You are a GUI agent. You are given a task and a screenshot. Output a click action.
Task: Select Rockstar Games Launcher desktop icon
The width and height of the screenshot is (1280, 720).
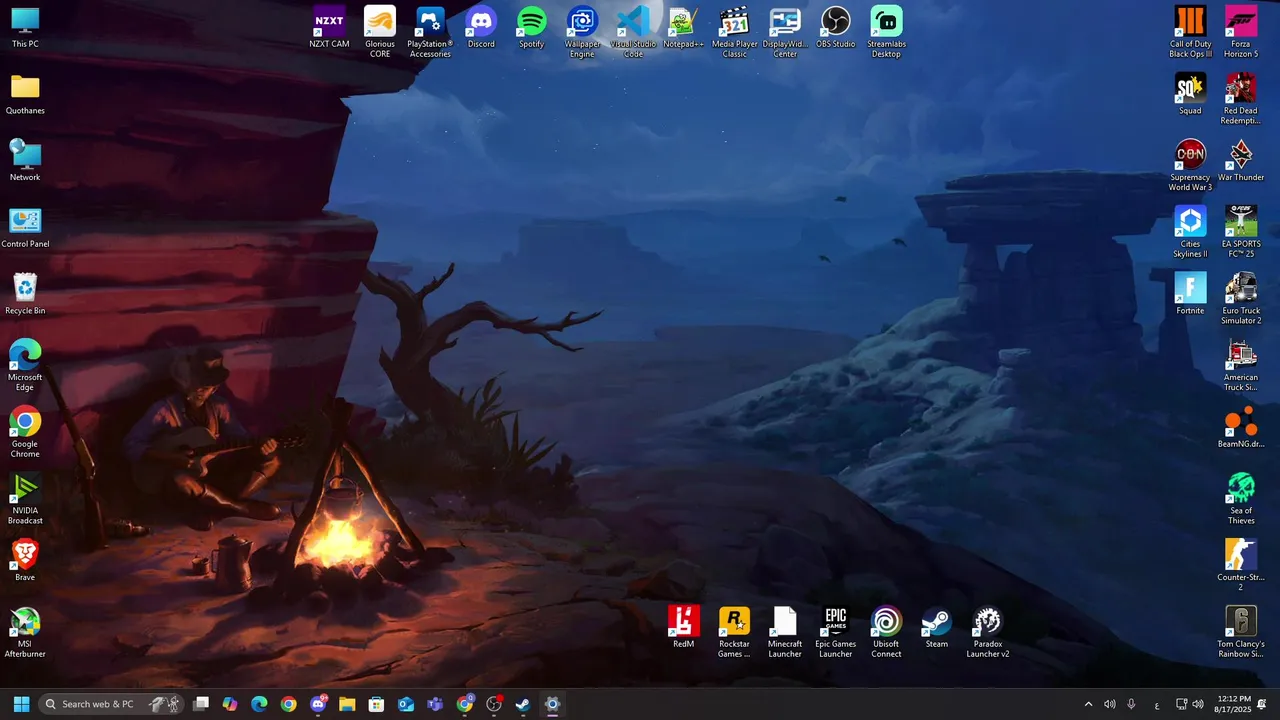pos(735,632)
